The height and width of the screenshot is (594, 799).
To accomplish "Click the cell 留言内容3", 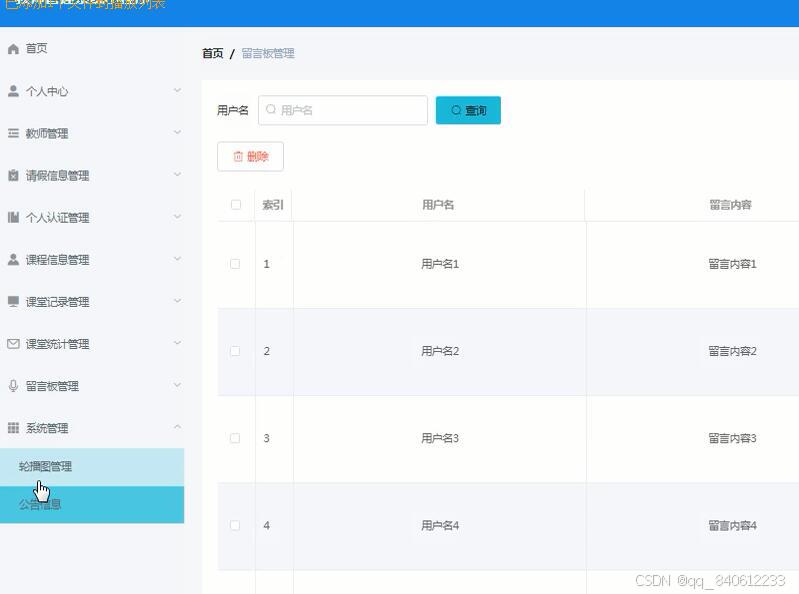I will point(733,438).
